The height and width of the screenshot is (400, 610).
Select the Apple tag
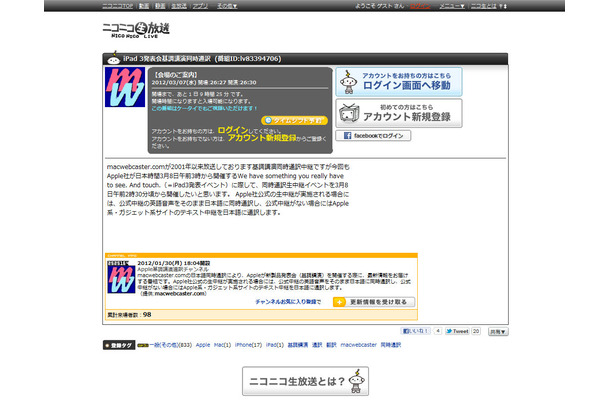(x=203, y=345)
